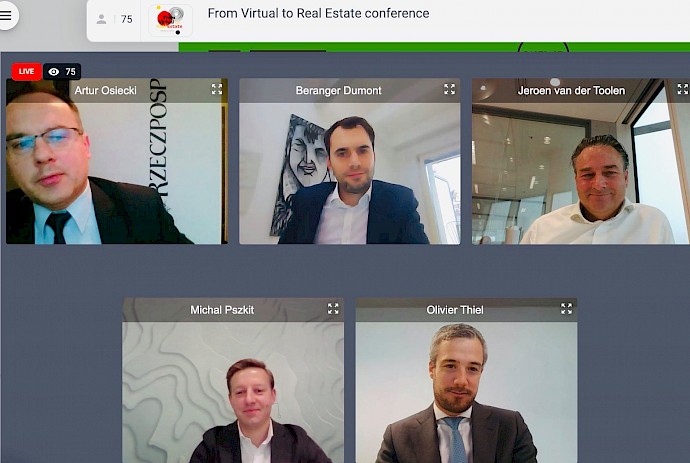Select Artur Osiecki name label
690x463 pixels.
point(106,91)
